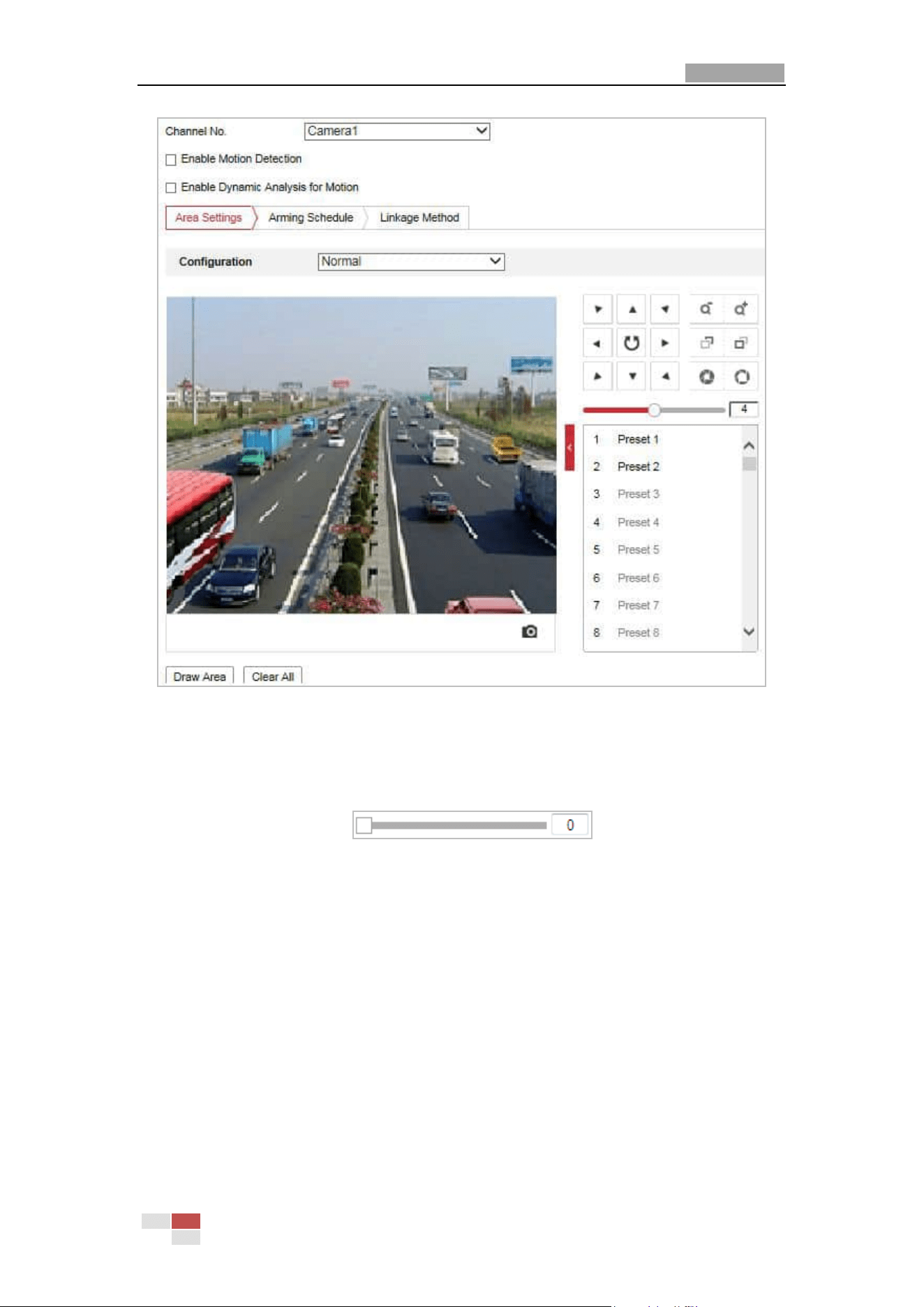Open the Channel No. Camera1 dropdown

(x=397, y=131)
